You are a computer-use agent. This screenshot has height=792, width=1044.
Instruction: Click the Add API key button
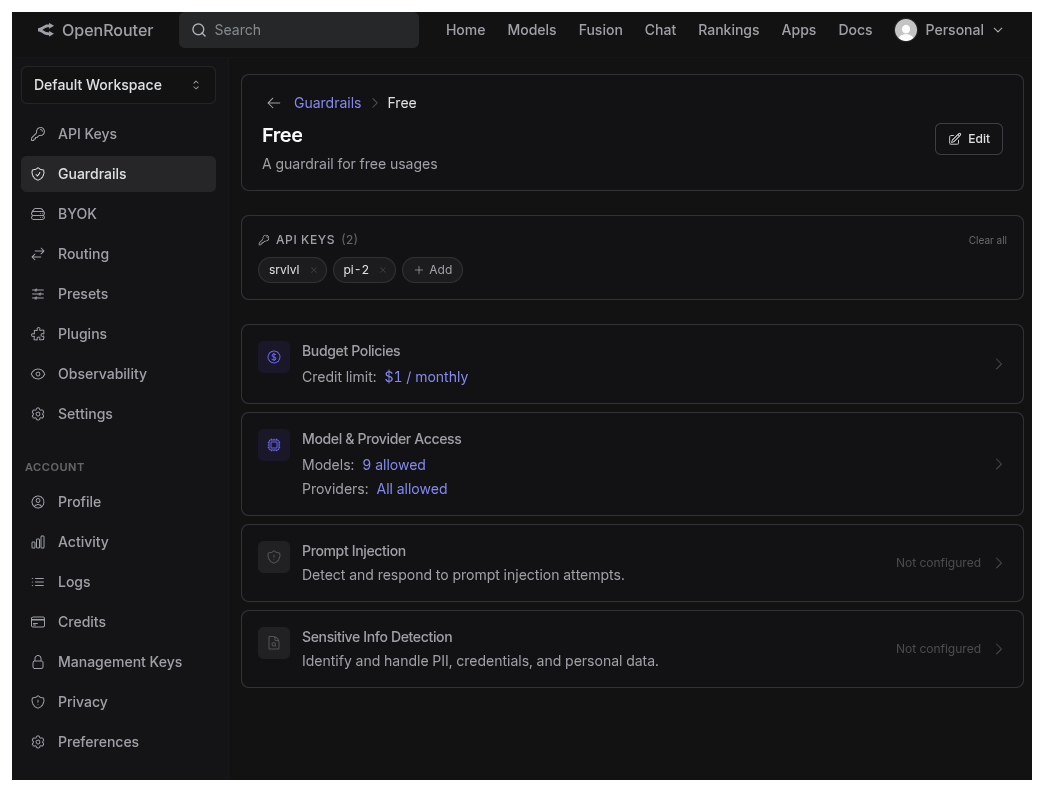432,270
